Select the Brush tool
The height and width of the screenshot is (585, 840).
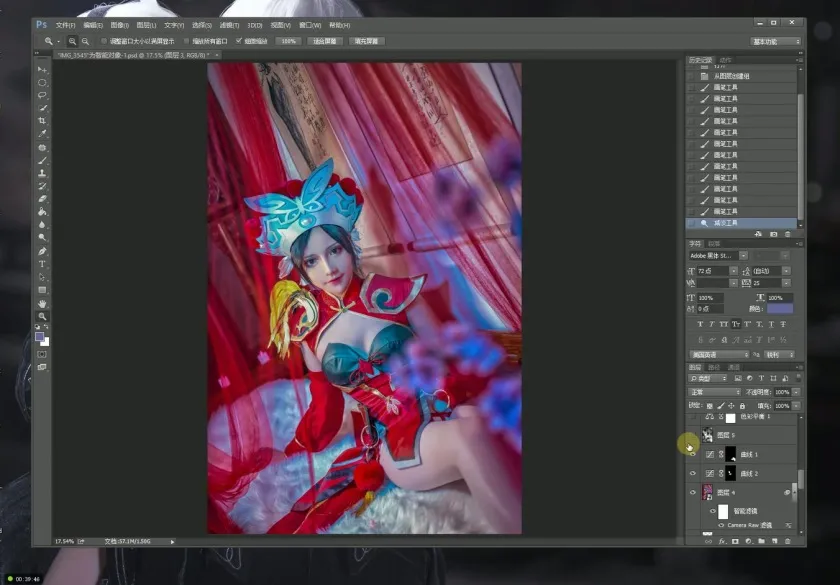coord(42,160)
